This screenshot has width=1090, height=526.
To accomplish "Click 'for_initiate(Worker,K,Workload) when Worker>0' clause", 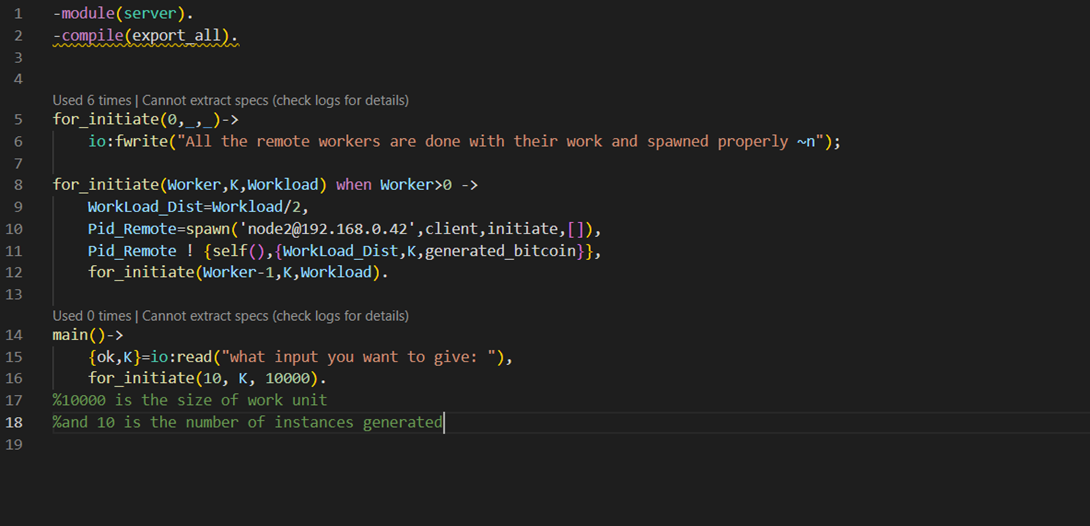I will [265, 185].
